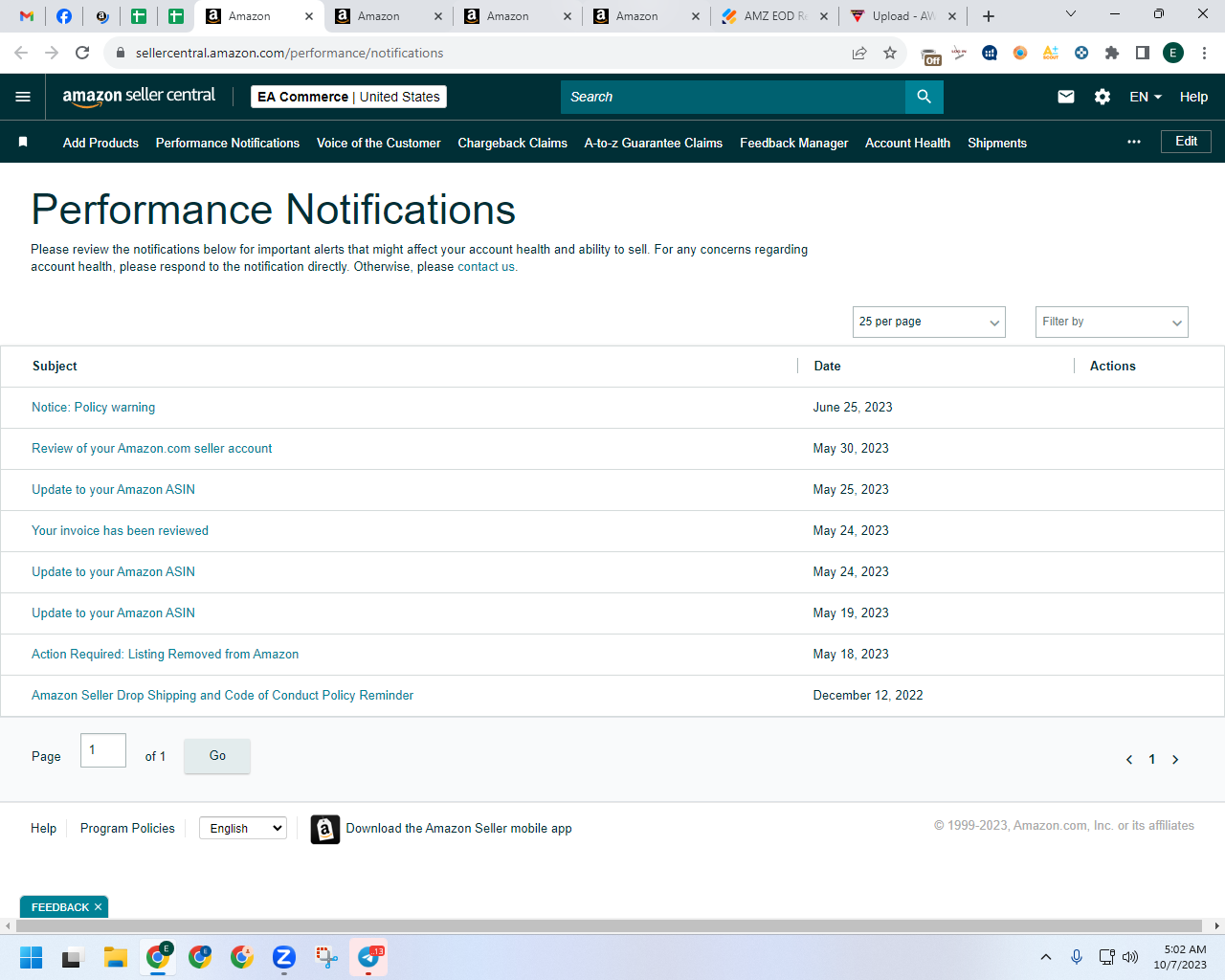Open Feedback Manager menu item

tap(794, 143)
